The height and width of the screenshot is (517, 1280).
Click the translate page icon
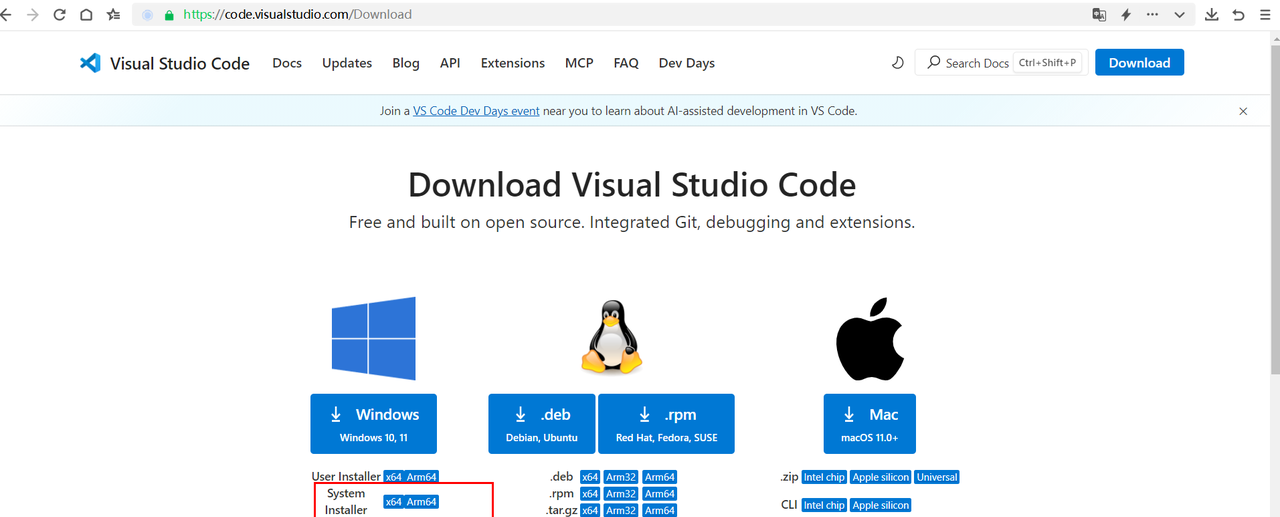[x=1099, y=15]
